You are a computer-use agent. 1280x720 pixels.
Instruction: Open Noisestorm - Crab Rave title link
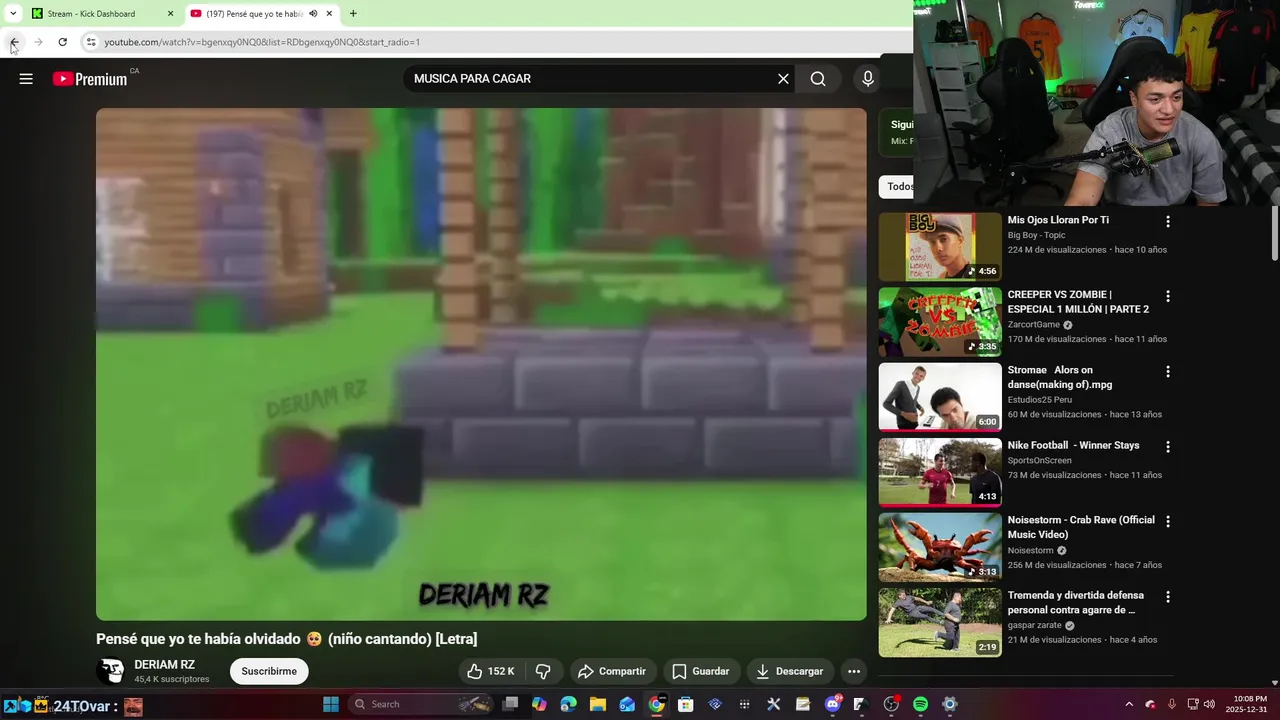(x=1081, y=527)
